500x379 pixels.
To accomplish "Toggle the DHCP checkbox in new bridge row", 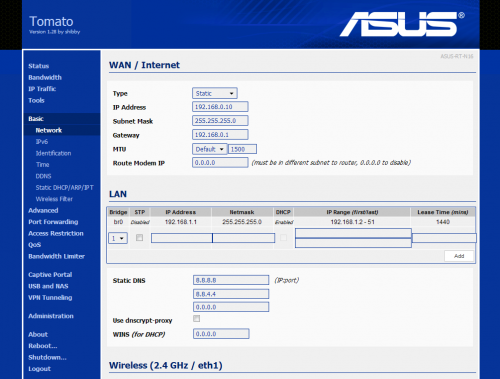I will coord(283,238).
